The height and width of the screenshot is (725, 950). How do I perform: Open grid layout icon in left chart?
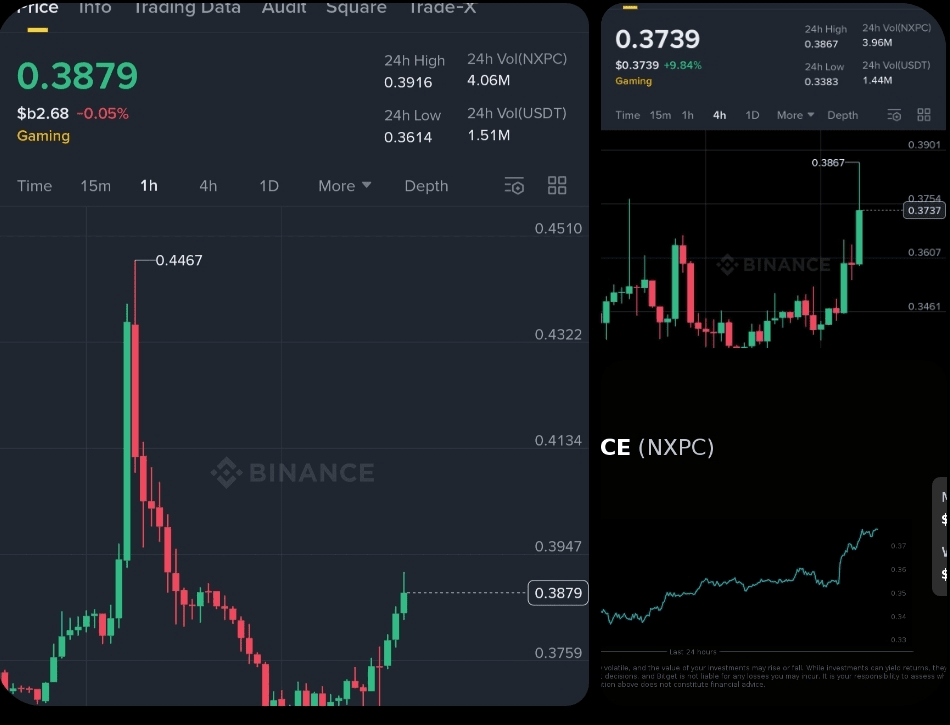click(x=557, y=185)
